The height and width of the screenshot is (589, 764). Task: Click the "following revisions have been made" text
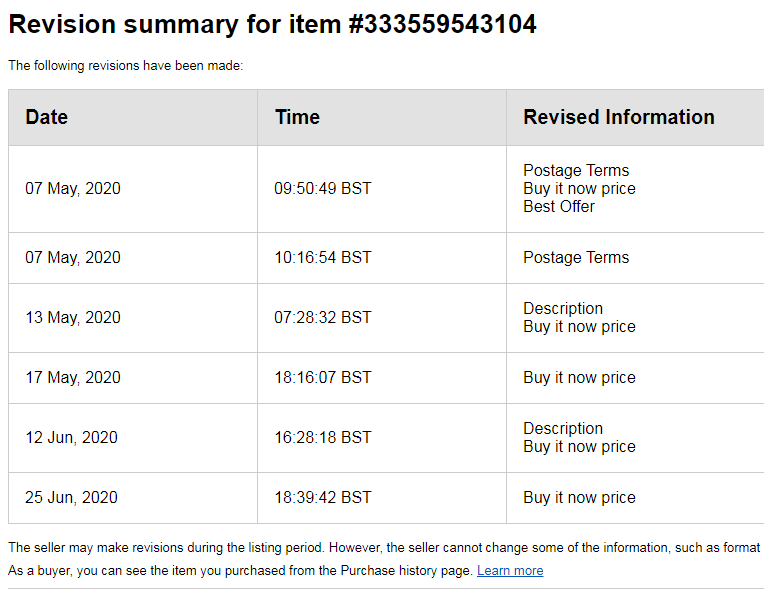(x=126, y=66)
